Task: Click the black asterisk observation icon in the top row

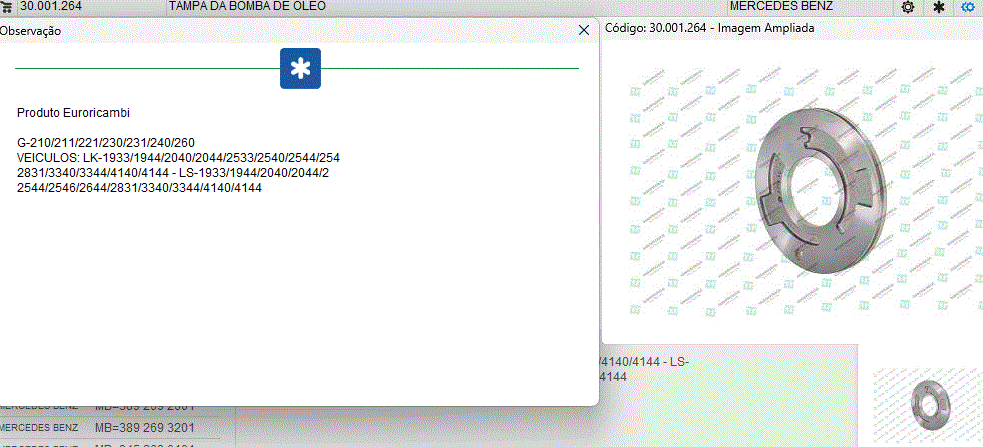Action: 938,6
